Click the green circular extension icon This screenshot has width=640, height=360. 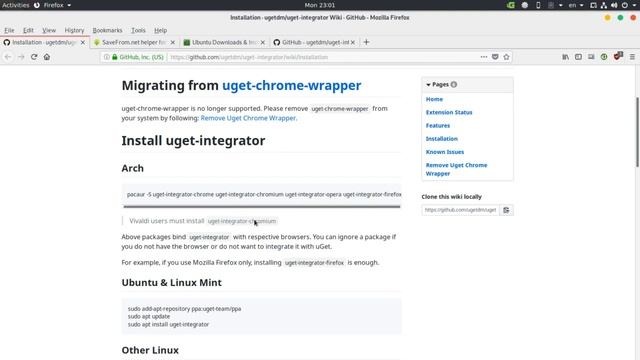coord(604,57)
